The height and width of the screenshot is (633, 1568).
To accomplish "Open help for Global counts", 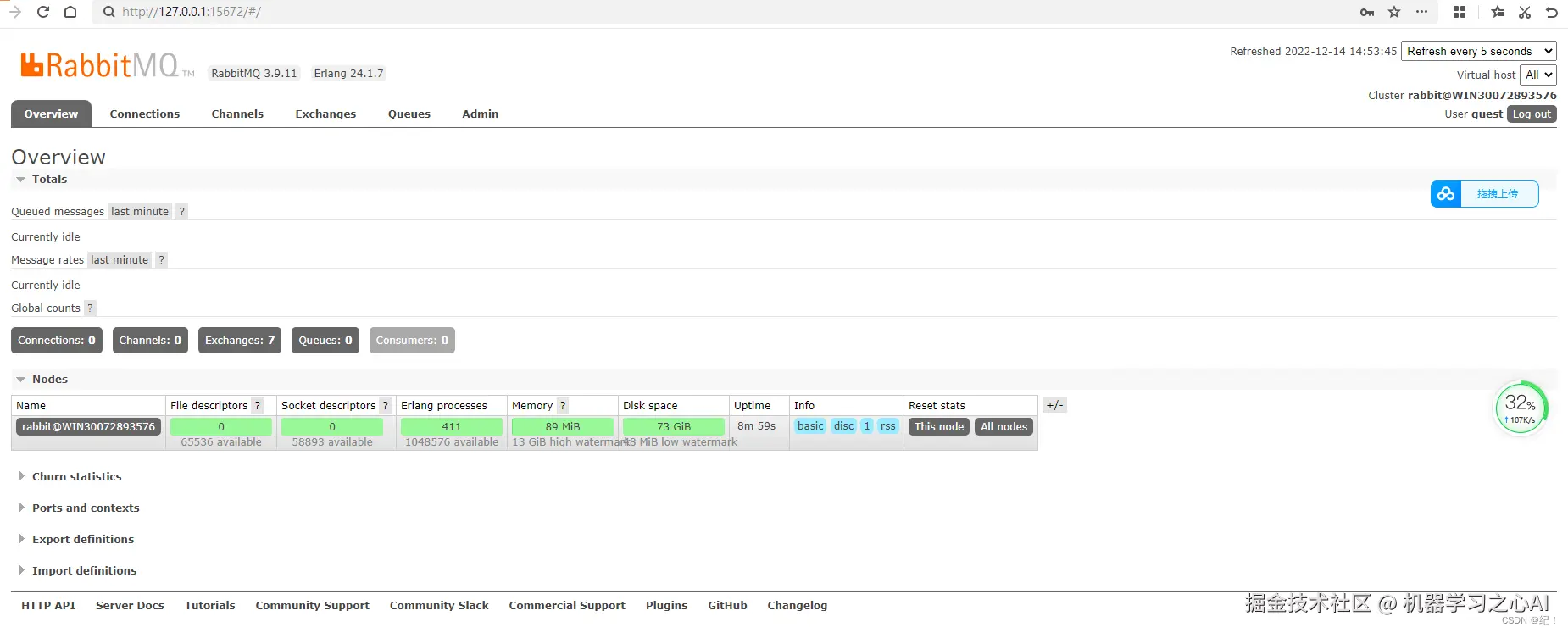I will (90, 308).
